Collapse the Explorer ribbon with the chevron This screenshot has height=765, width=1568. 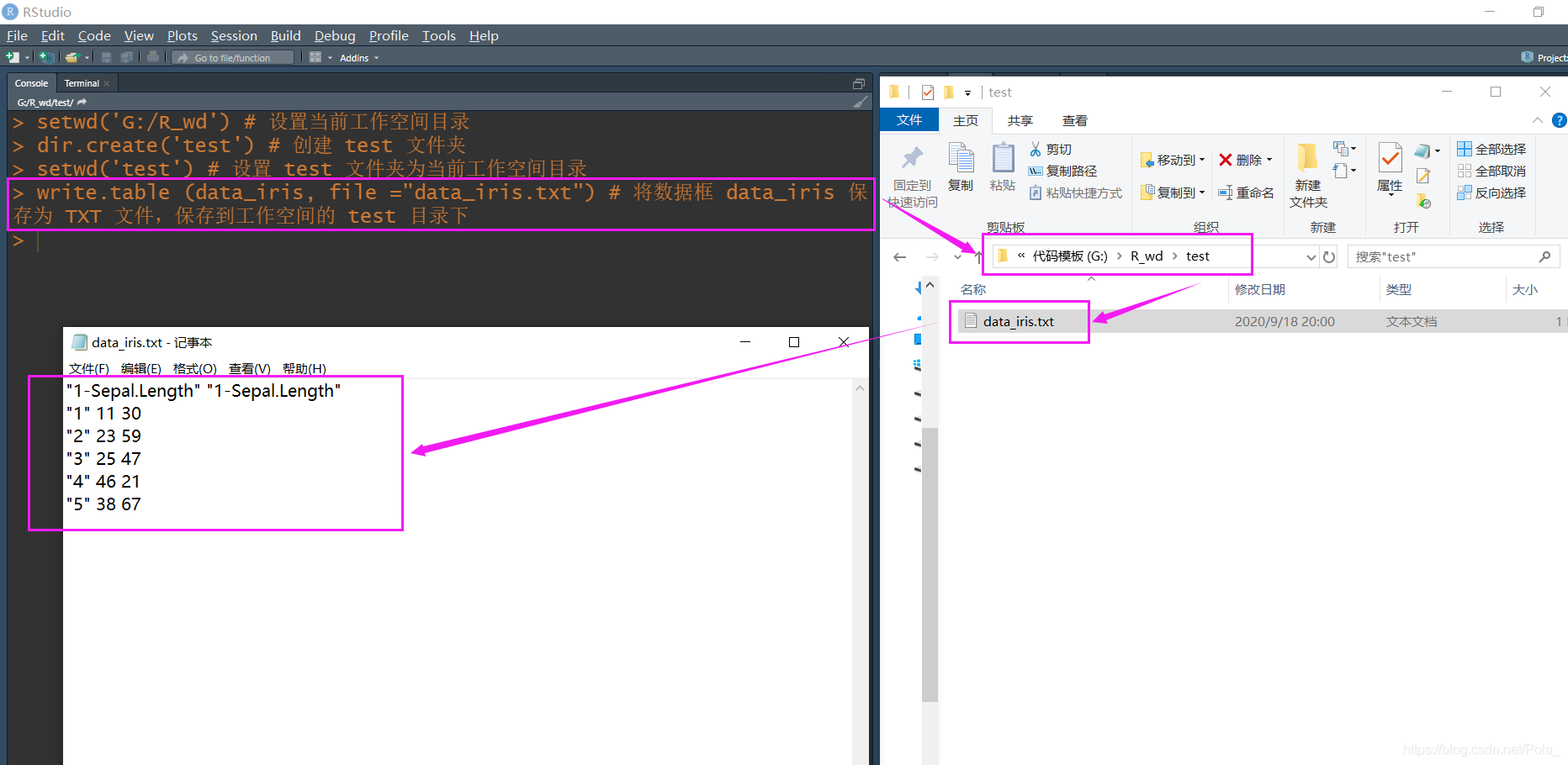[1537, 120]
